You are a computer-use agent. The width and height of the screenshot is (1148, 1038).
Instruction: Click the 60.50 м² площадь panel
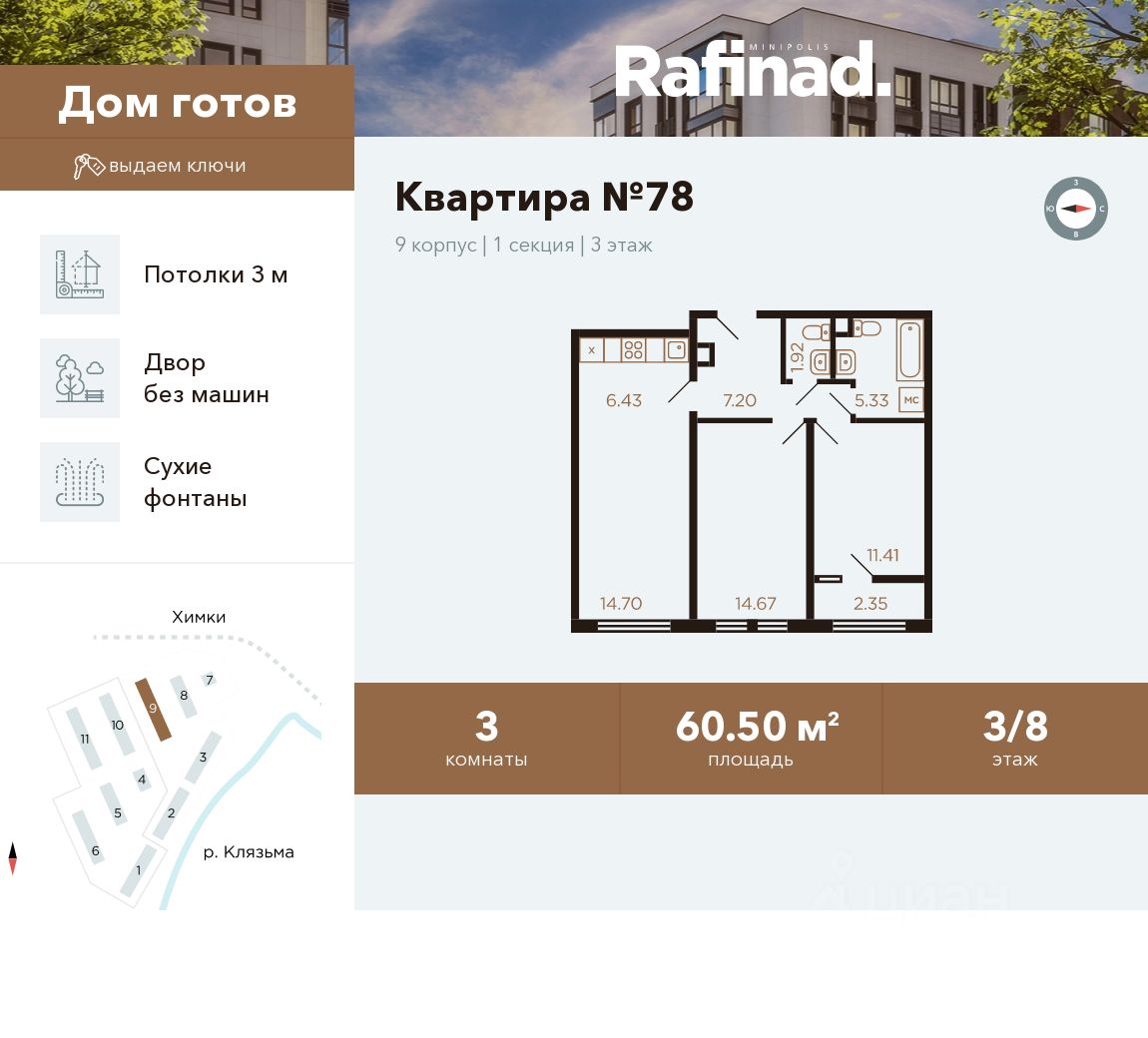(751, 738)
